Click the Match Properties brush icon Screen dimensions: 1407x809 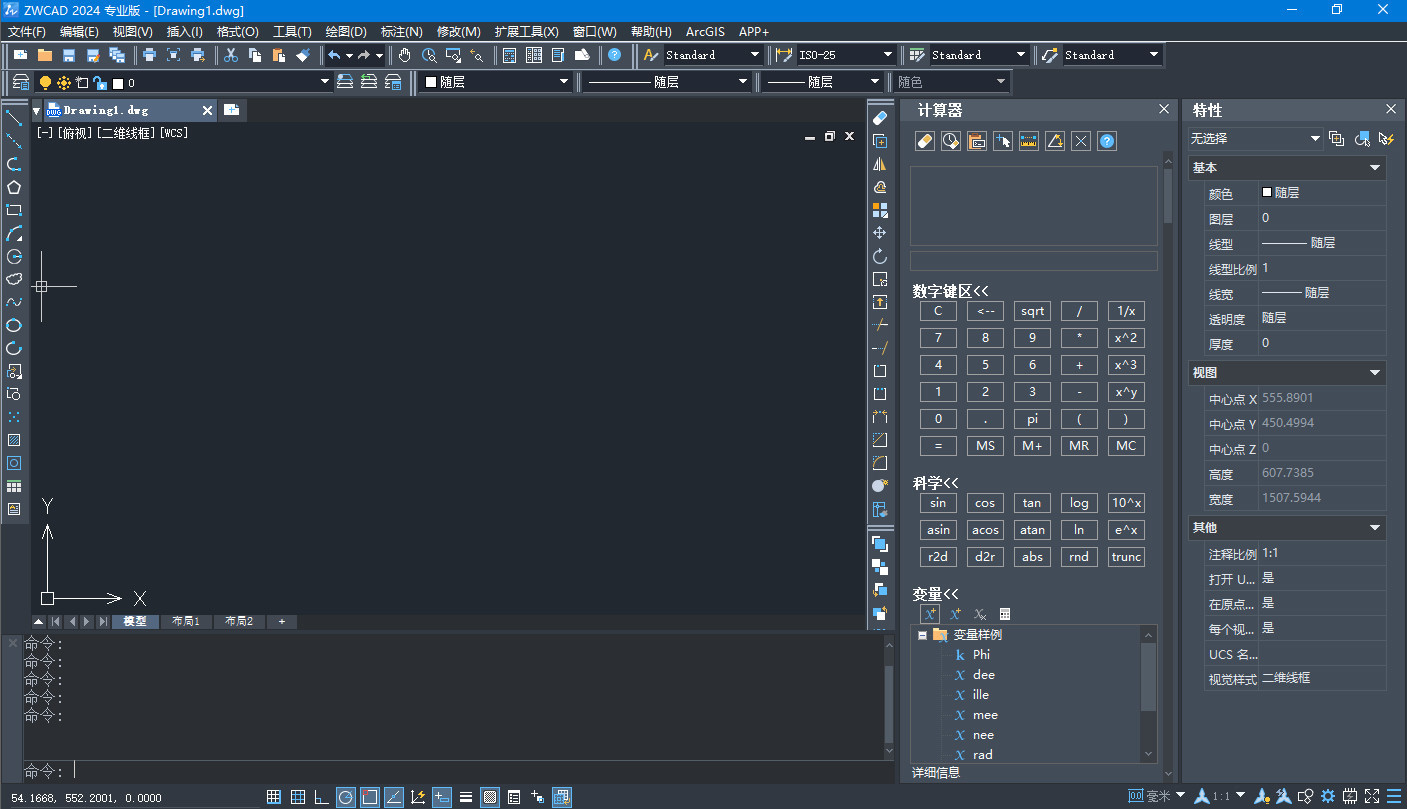303,55
